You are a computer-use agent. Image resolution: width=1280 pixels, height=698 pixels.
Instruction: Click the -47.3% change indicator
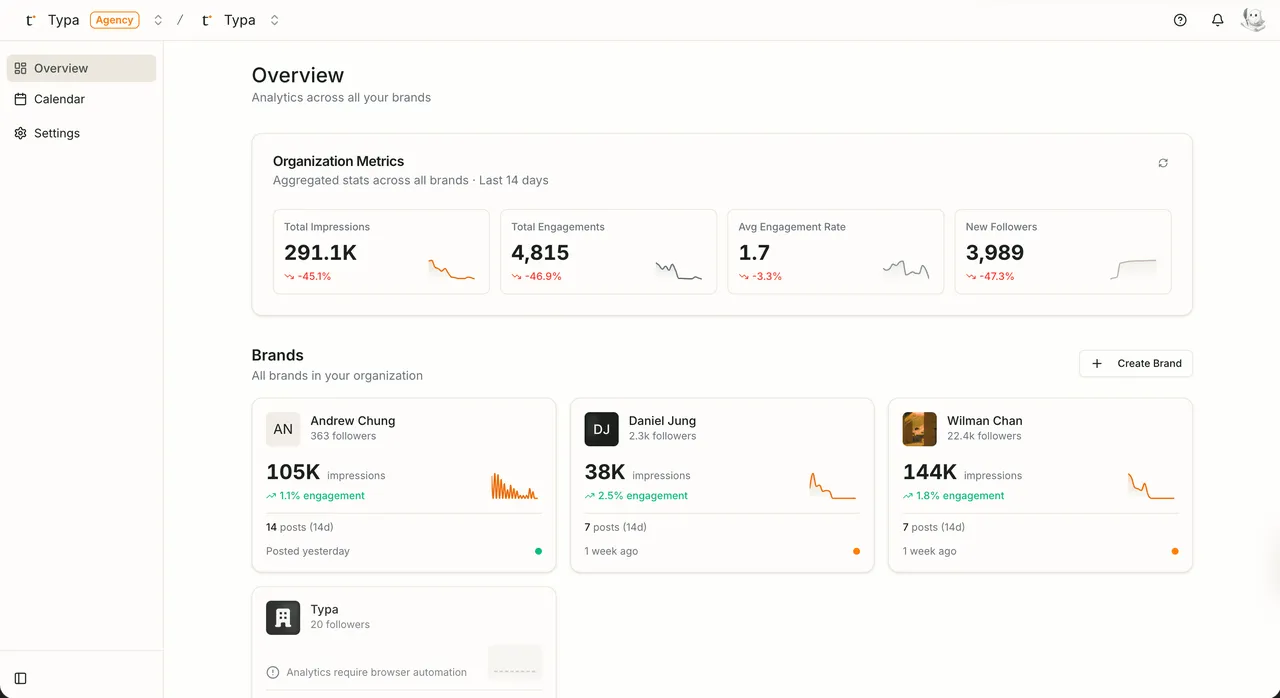(x=990, y=276)
